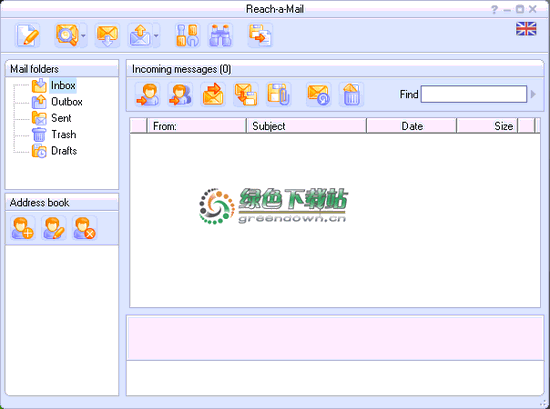Click the send mail envelope icon
Viewport: 550px width, 409px height.
coord(140,35)
